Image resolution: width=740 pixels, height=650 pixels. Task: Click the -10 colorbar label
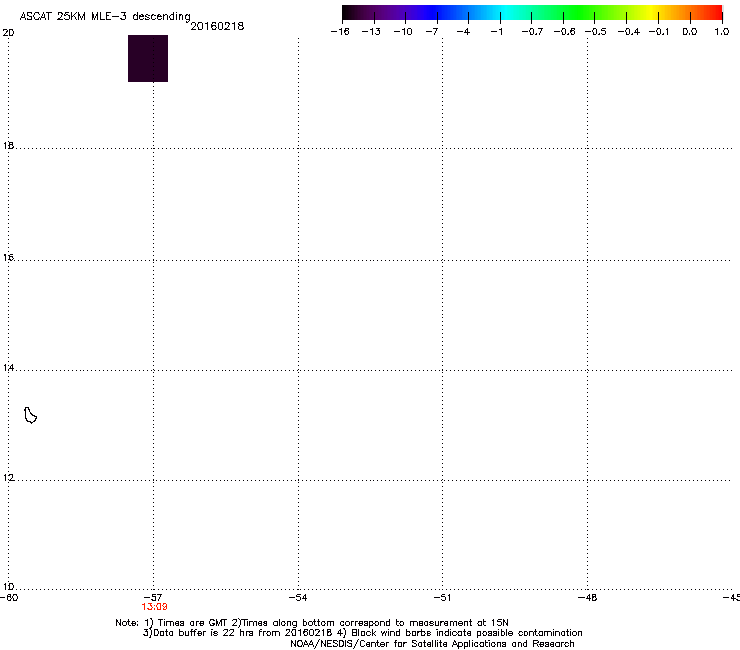pyautogui.click(x=403, y=32)
